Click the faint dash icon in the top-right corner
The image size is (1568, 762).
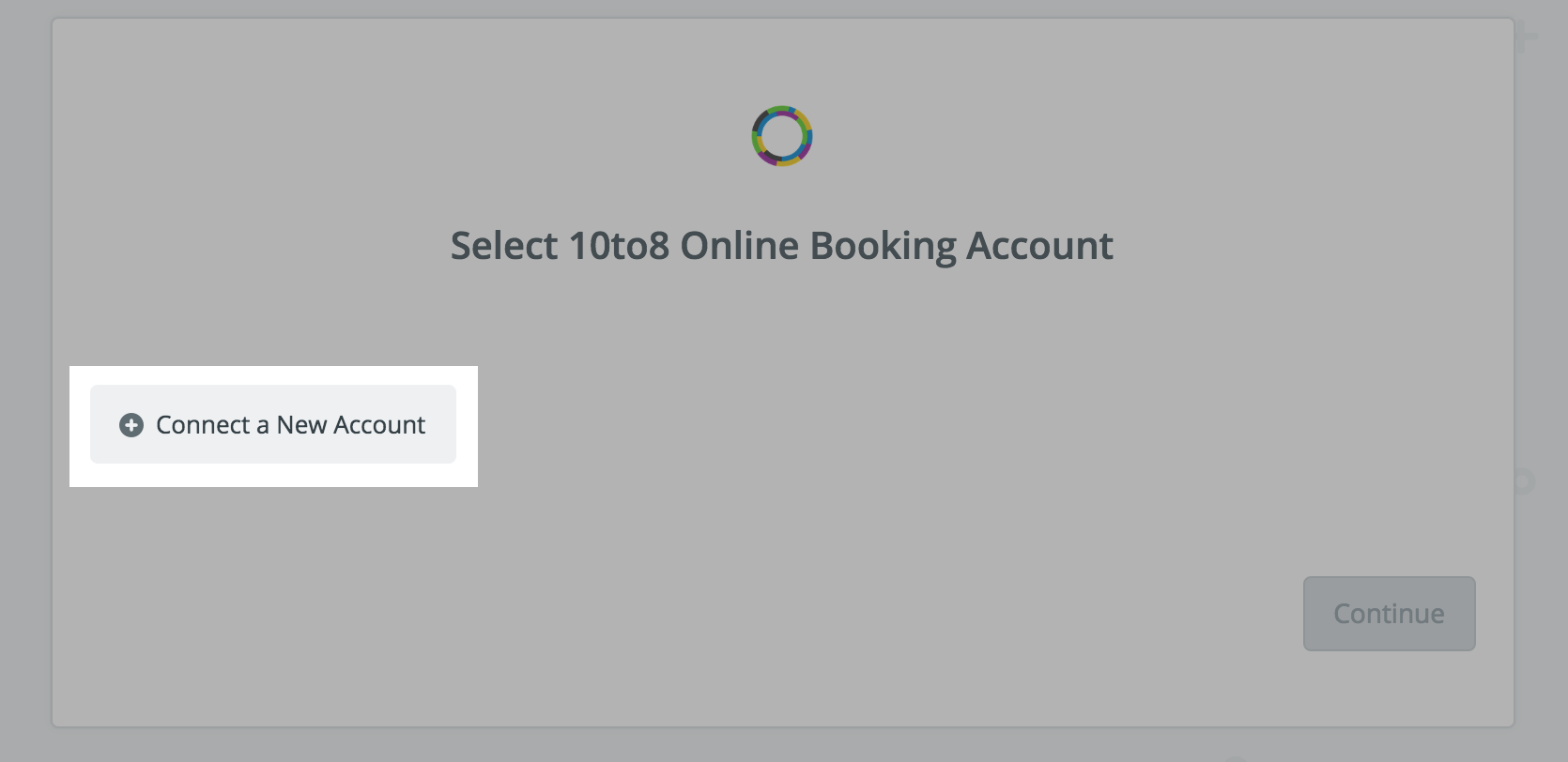click(x=1527, y=37)
